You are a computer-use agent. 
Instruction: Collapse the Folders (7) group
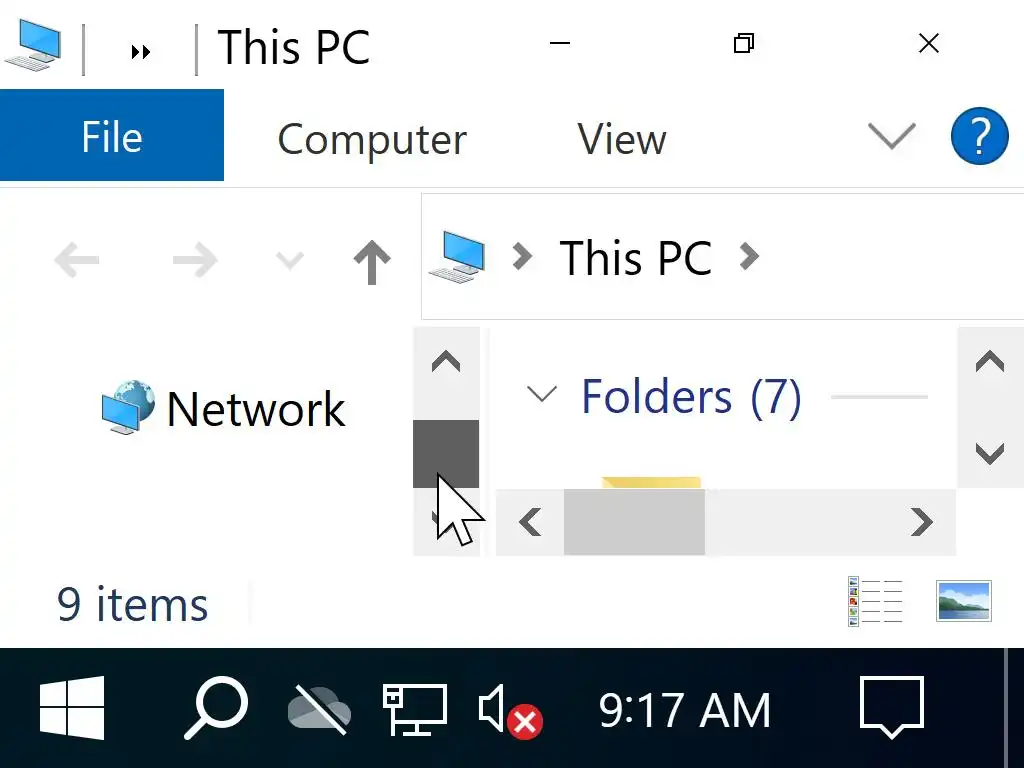pos(541,395)
